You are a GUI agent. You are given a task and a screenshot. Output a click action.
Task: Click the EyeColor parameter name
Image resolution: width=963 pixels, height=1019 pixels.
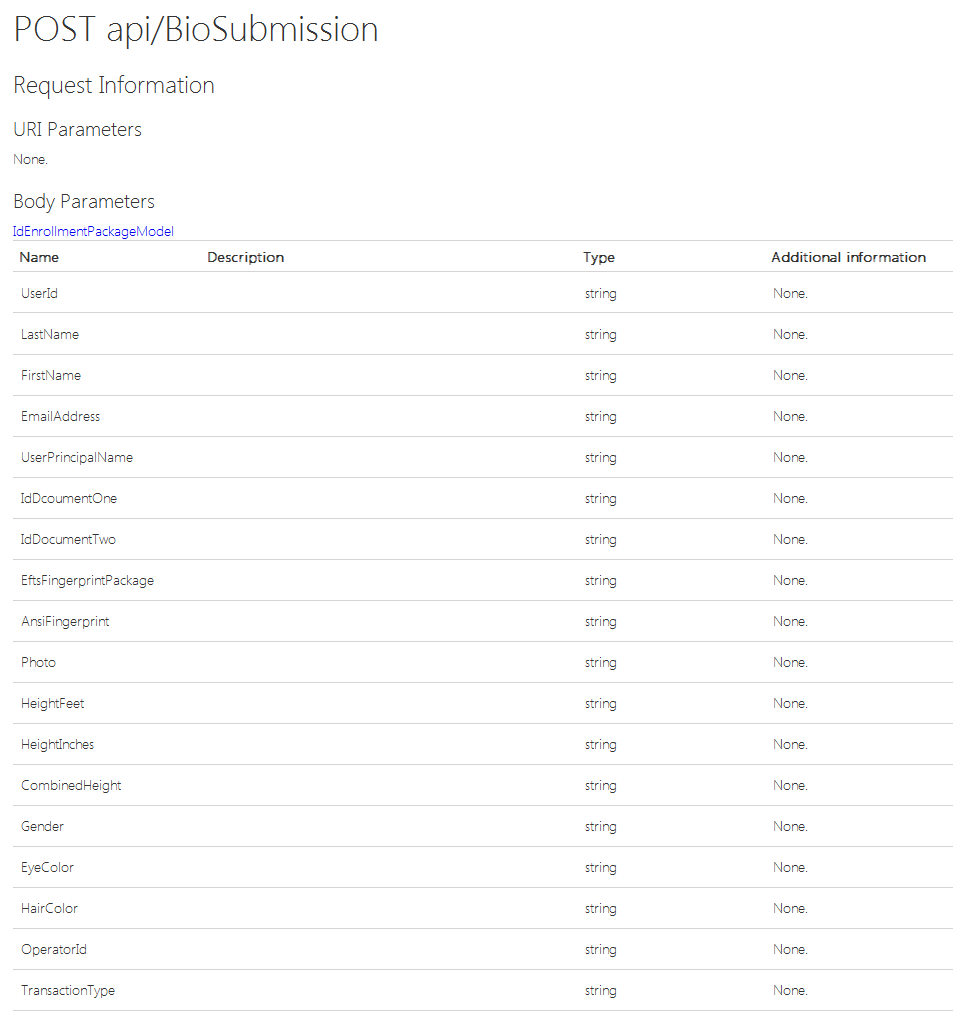pyautogui.click(x=47, y=867)
